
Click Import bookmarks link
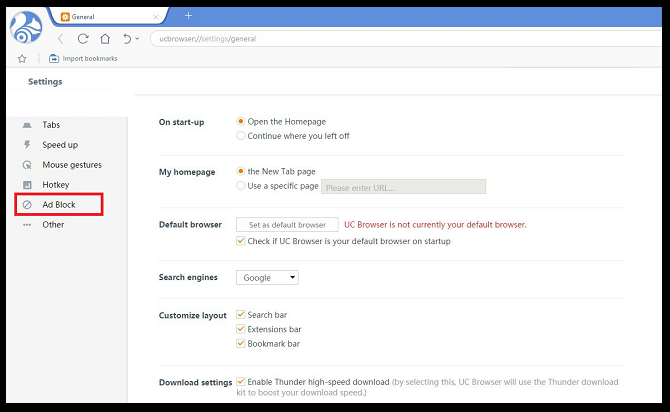(x=84, y=59)
